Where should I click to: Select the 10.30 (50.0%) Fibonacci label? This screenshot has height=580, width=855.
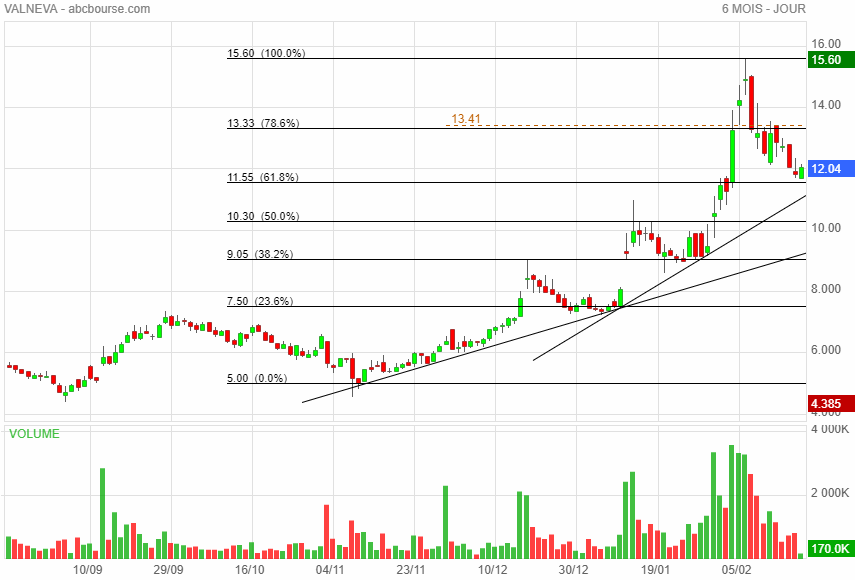263,216
